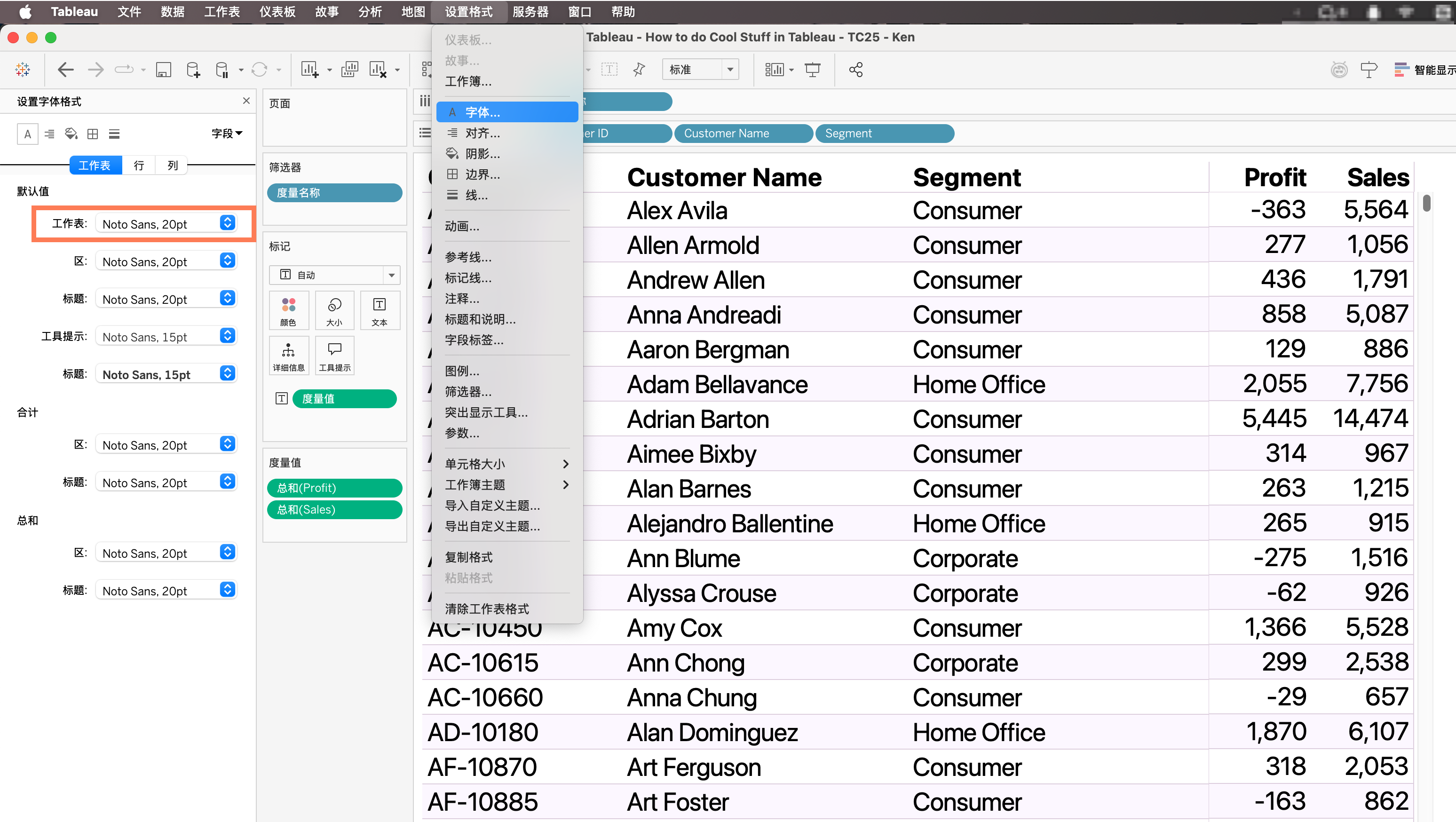The width and height of the screenshot is (1456, 822).
Task: Switch to the 行 (Rows) format tab
Action: pyautogui.click(x=138, y=165)
